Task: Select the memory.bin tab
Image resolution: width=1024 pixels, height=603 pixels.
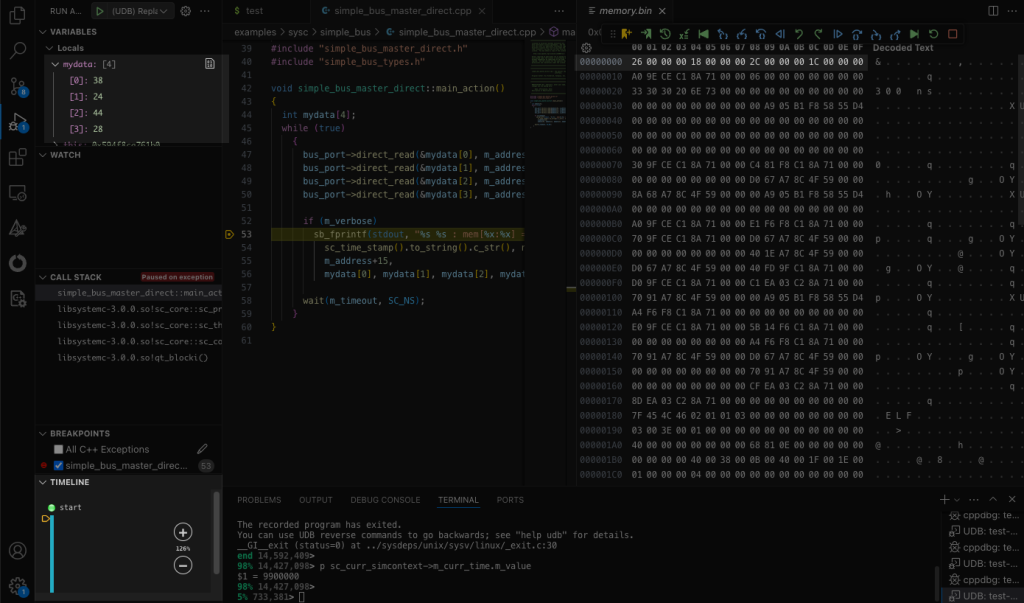Action: [626, 10]
